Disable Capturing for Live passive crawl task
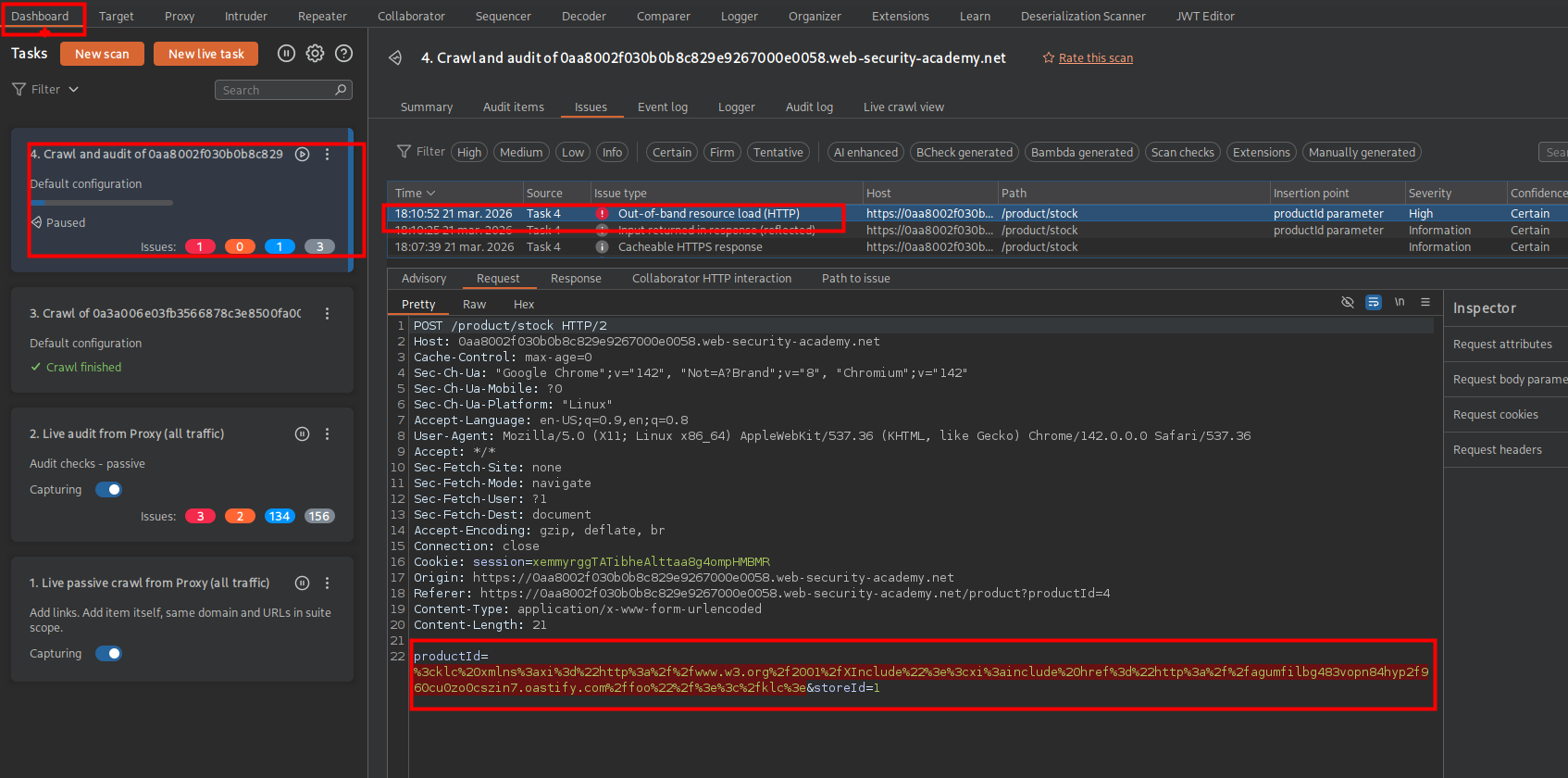This screenshot has width=1568, height=778. point(109,654)
